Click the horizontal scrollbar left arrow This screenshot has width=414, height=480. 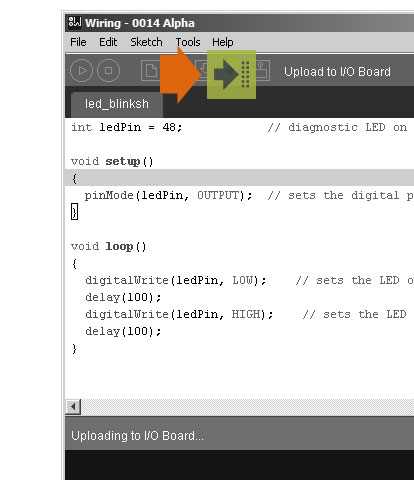(x=73, y=407)
